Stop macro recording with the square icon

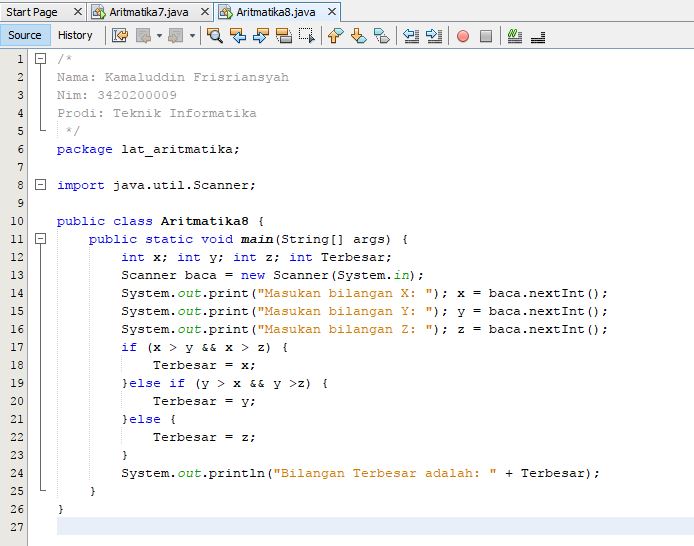[486, 36]
